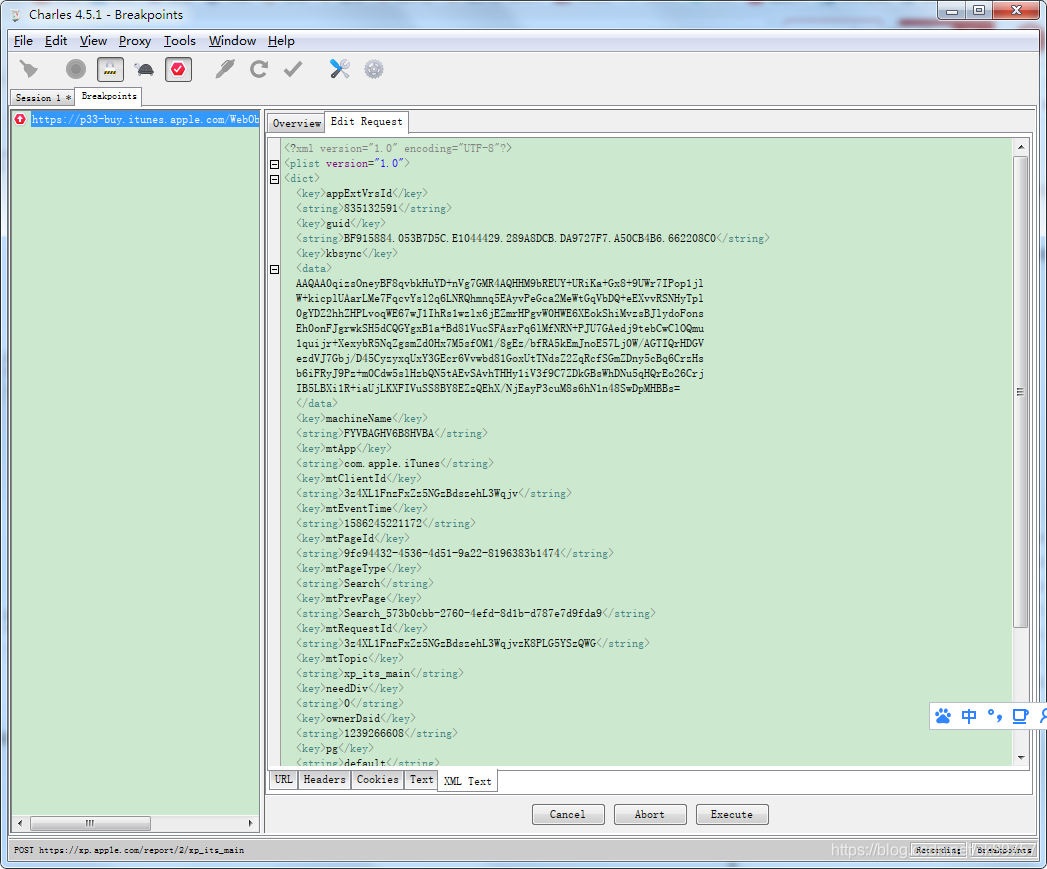
Task: Toggle the Chinese input mode icon
Action: tap(969, 716)
